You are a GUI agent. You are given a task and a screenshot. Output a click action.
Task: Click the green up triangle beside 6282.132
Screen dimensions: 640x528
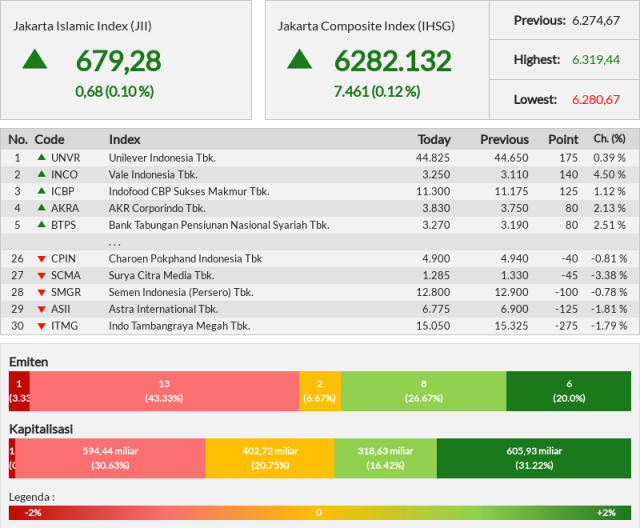pyautogui.click(x=300, y=59)
